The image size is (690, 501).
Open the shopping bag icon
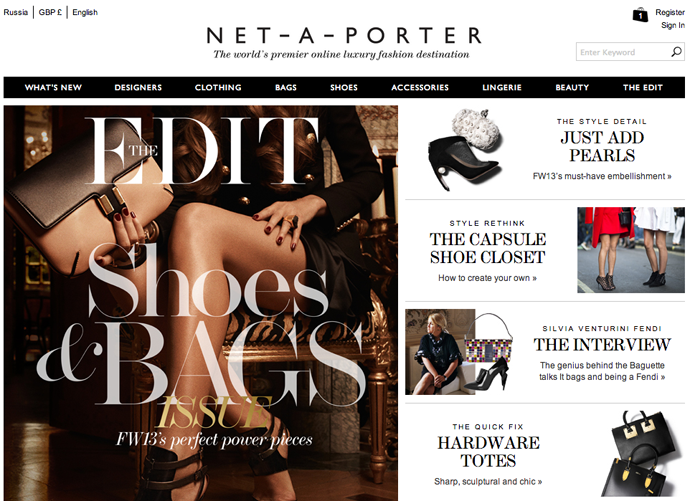click(x=640, y=15)
